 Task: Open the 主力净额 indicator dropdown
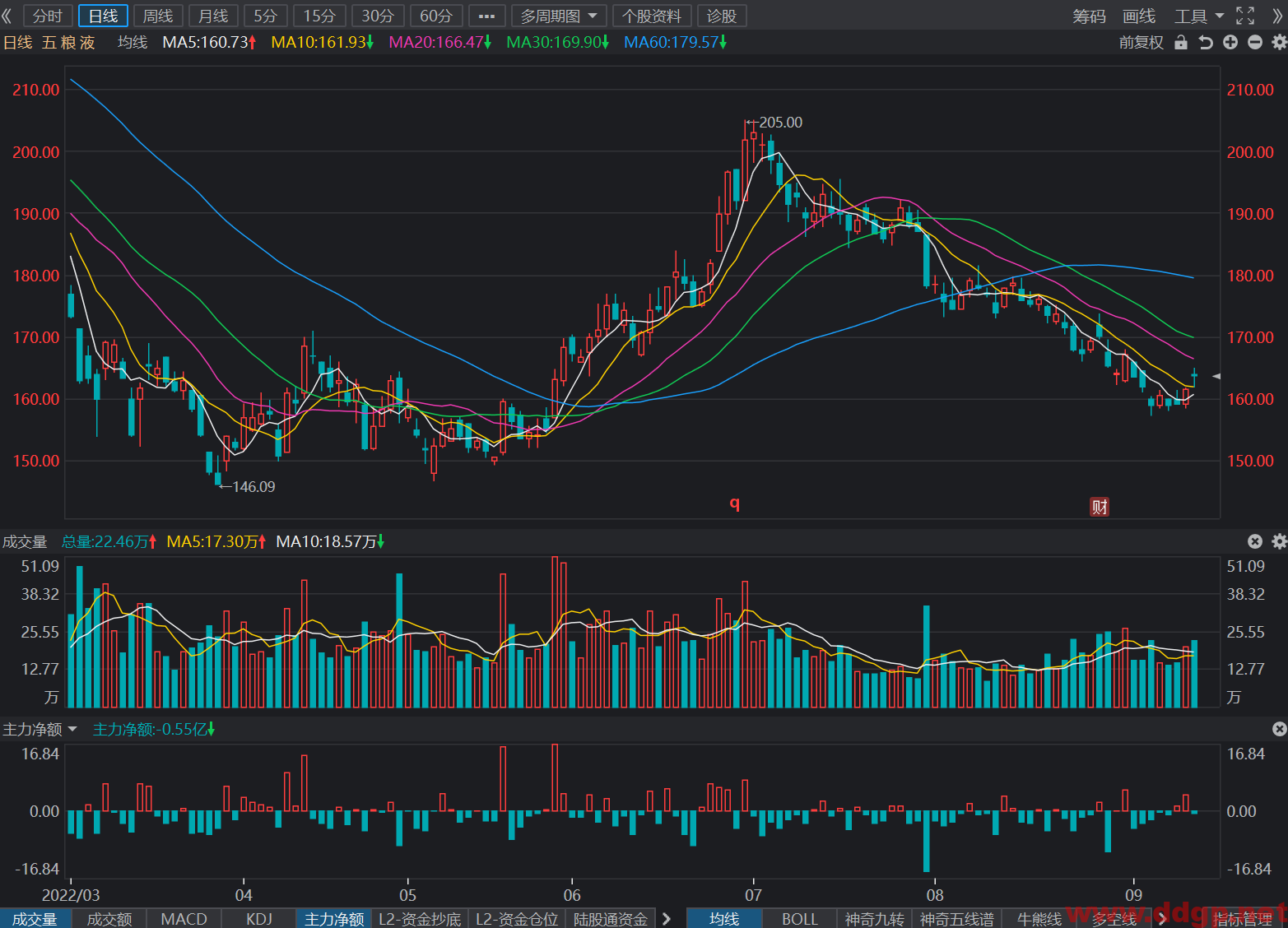(x=40, y=729)
